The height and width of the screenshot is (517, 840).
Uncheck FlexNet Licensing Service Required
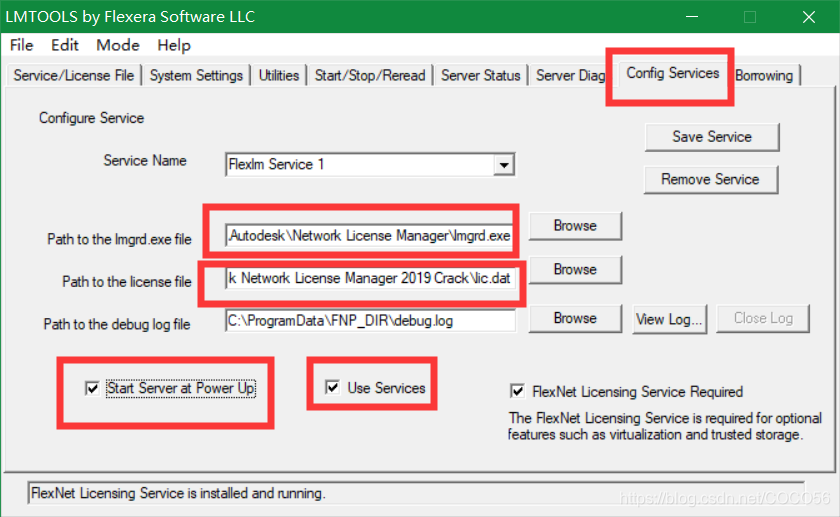(x=517, y=391)
